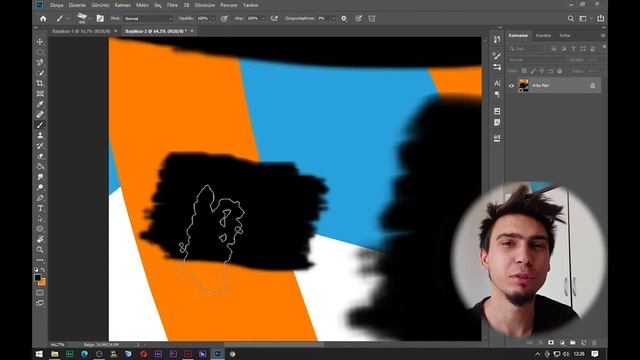Click the zoom percentage field in status bar
The image size is (640, 360).
pyautogui.click(x=58, y=345)
